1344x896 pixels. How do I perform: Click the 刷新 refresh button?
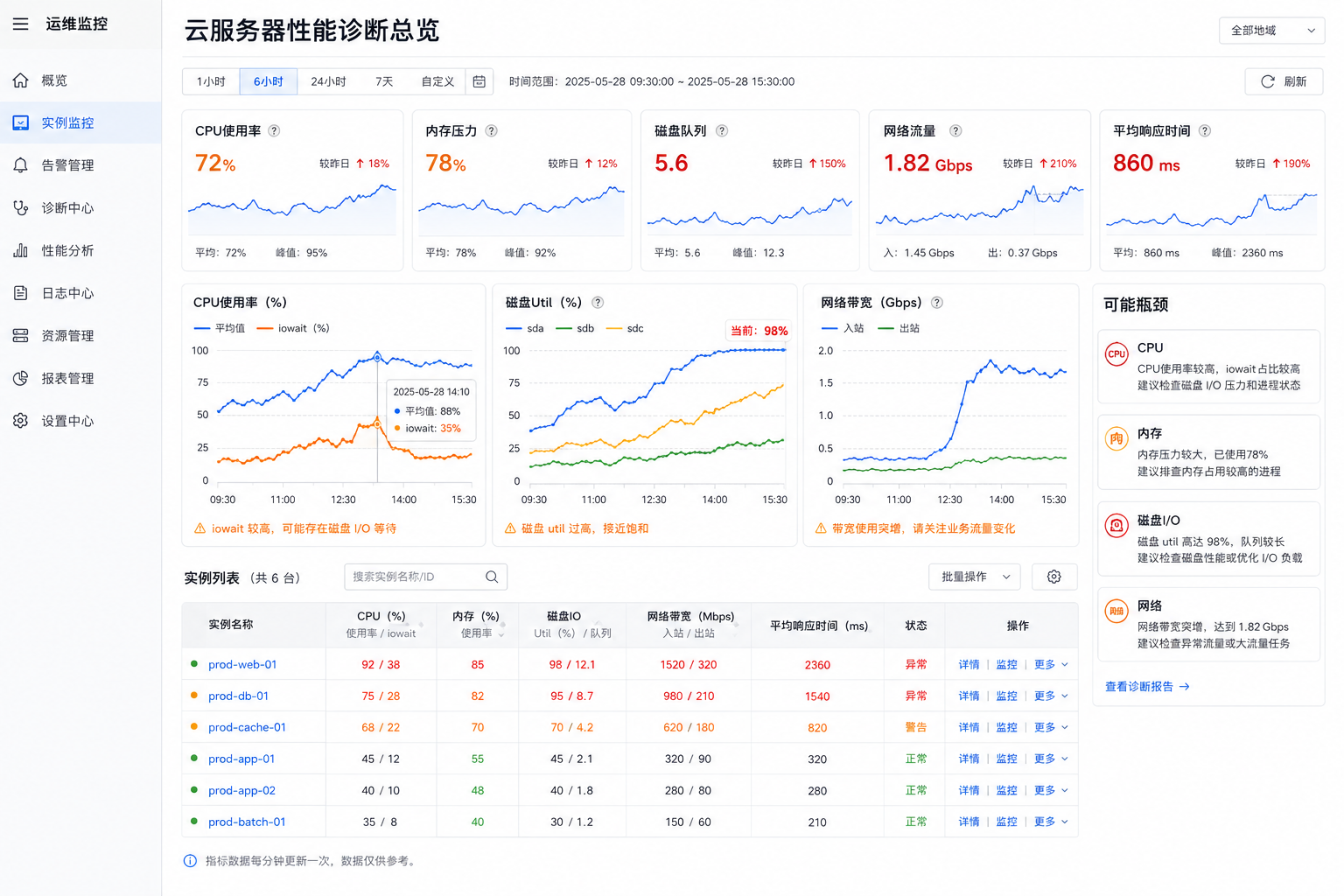tap(1284, 81)
